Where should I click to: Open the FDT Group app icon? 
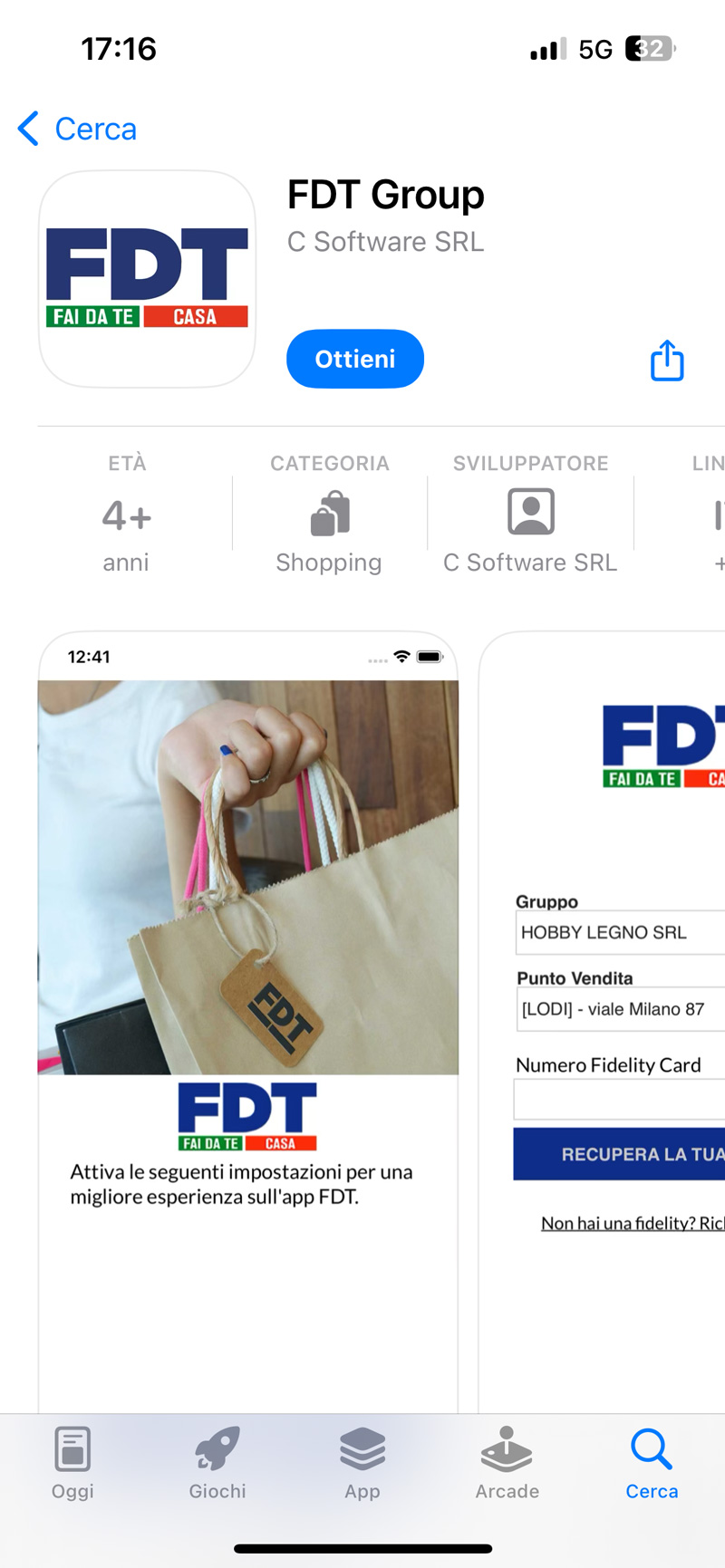[147, 279]
